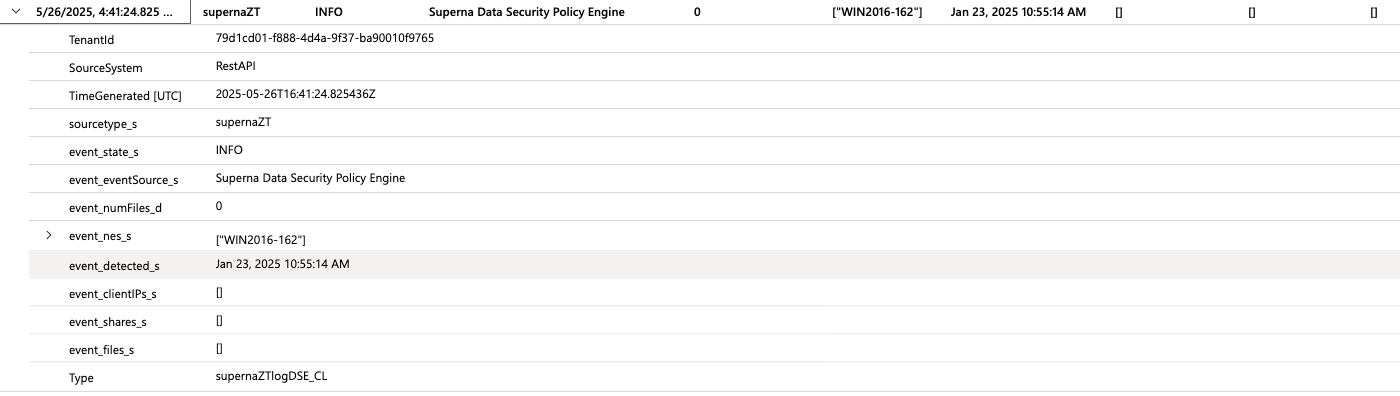Image resolution: width=1400 pixels, height=396 pixels.
Task: Select Superna Data Security Policy Engine detail value
Action: click(x=310, y=178)
